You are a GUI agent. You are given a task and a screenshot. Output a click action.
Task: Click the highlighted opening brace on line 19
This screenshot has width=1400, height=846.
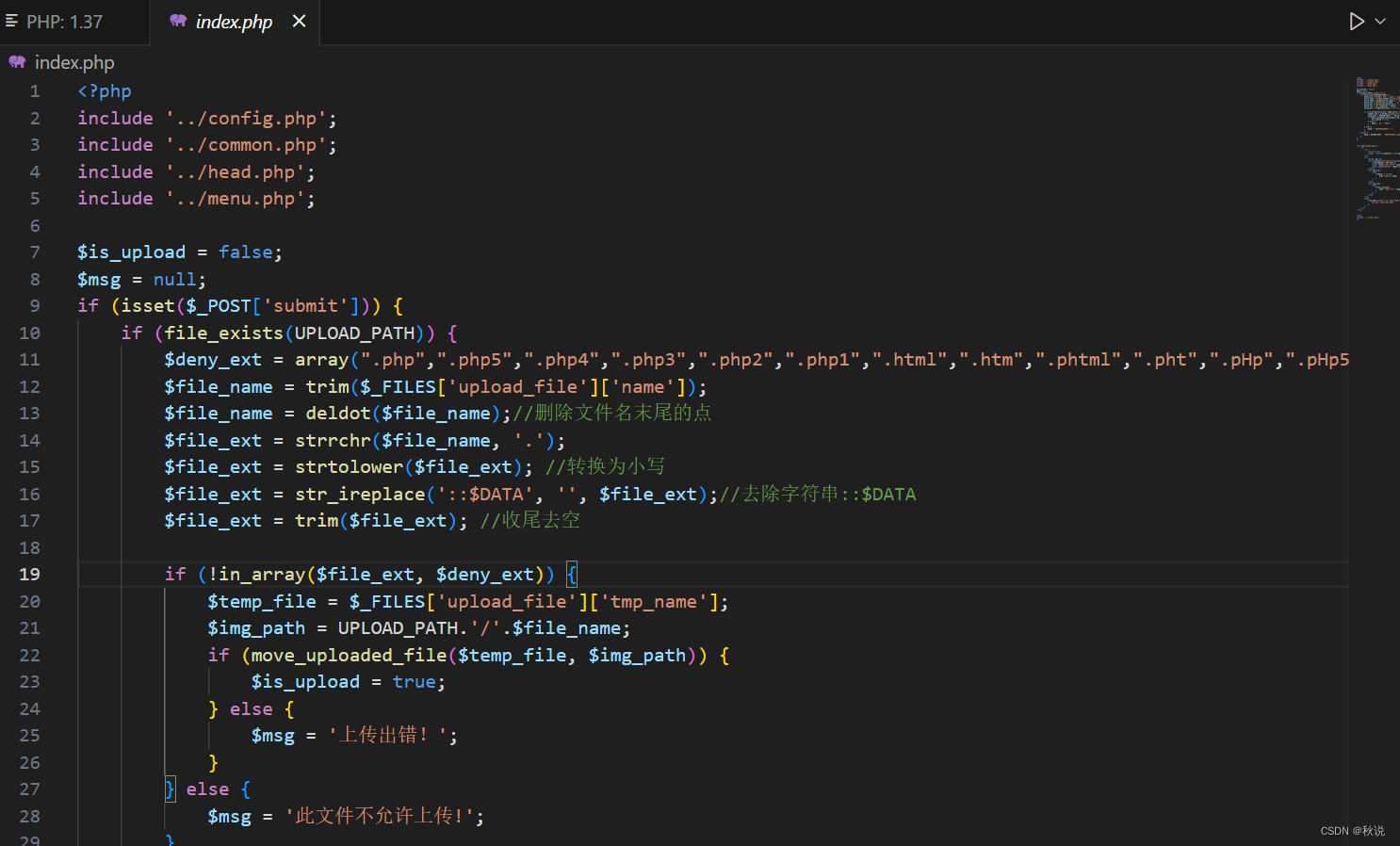click(572, 575)
